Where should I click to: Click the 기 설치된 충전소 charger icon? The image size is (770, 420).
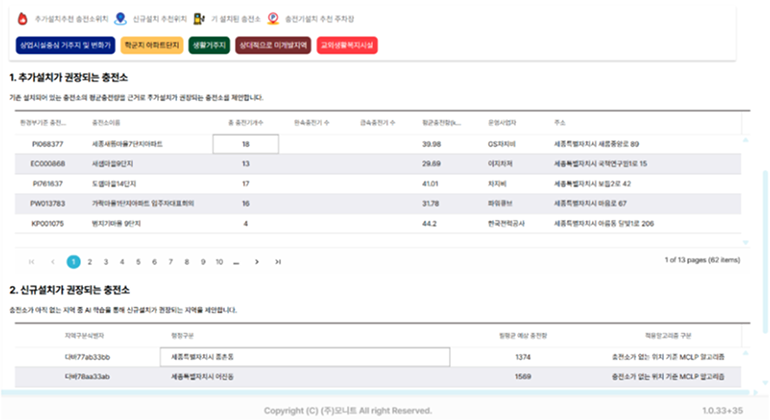pyautogui.click(x=199, y=19)
